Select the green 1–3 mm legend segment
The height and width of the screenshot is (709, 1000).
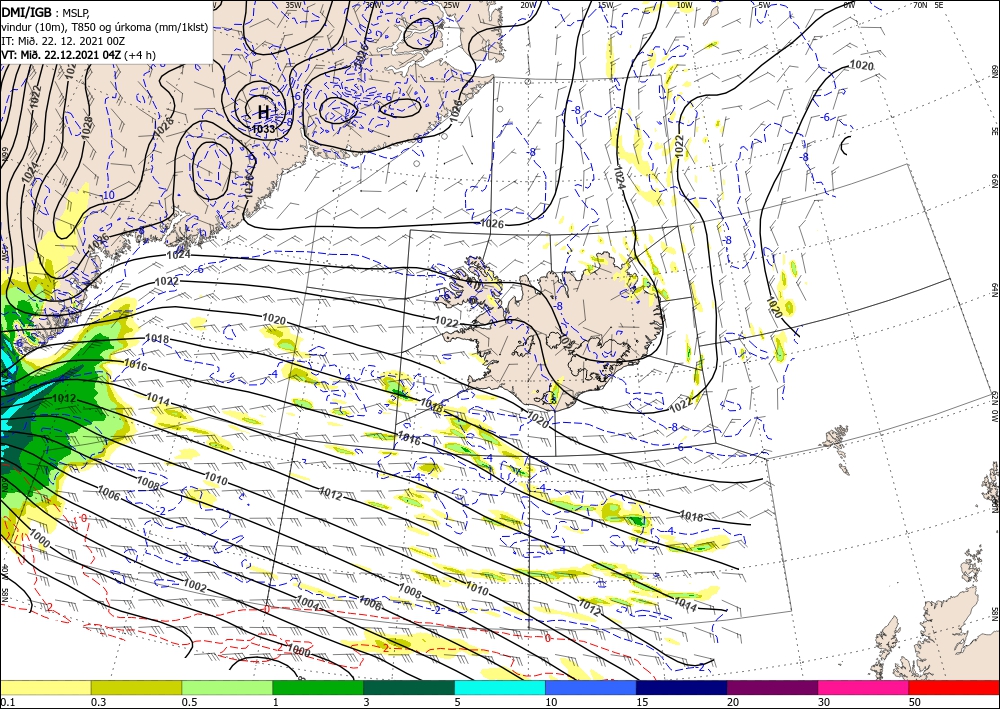pos(318,687)
